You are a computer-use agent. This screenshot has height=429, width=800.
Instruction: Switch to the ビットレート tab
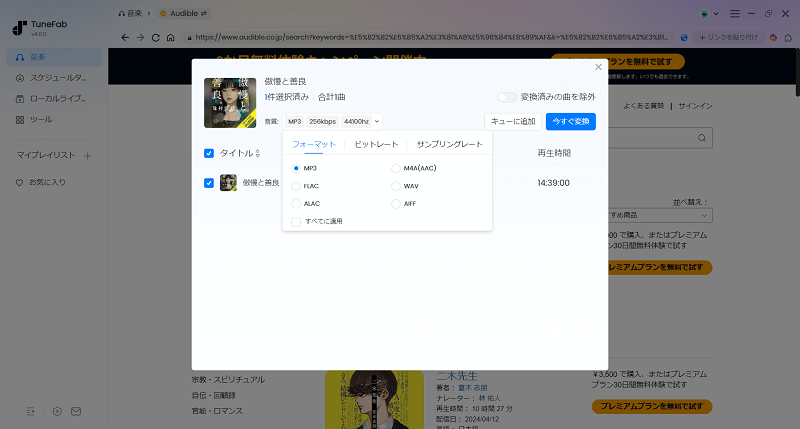click(x=377, y=144)
